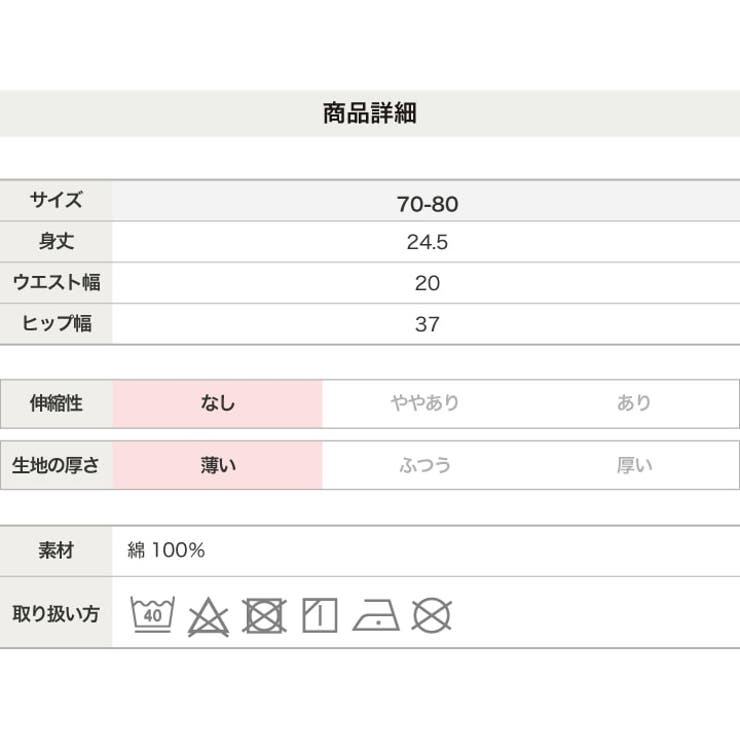Click the 40 degree wash icon
The height and width of the screenshot is (740, 740).
[152, 614]
